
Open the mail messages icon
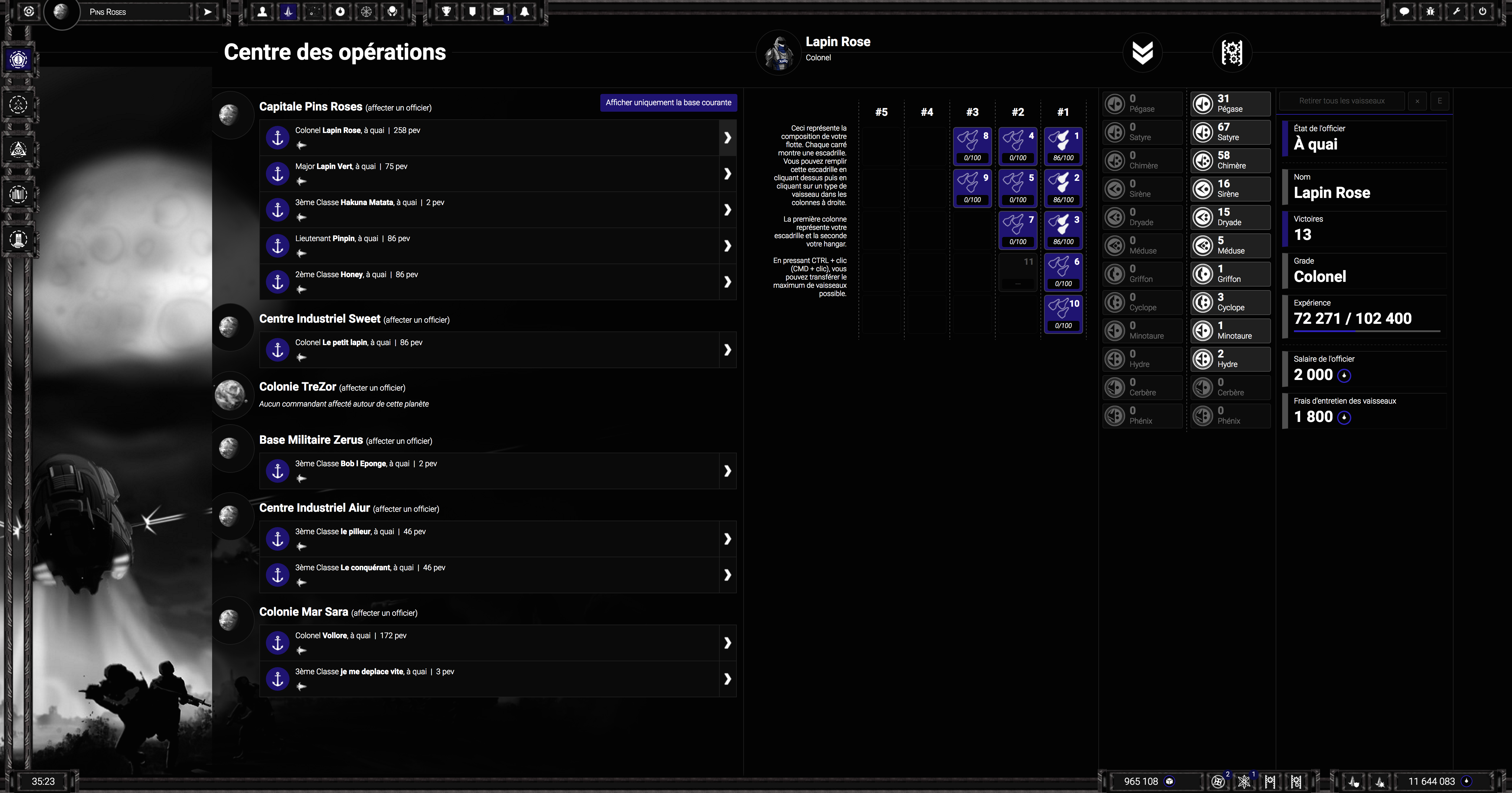tap(498, 12)
